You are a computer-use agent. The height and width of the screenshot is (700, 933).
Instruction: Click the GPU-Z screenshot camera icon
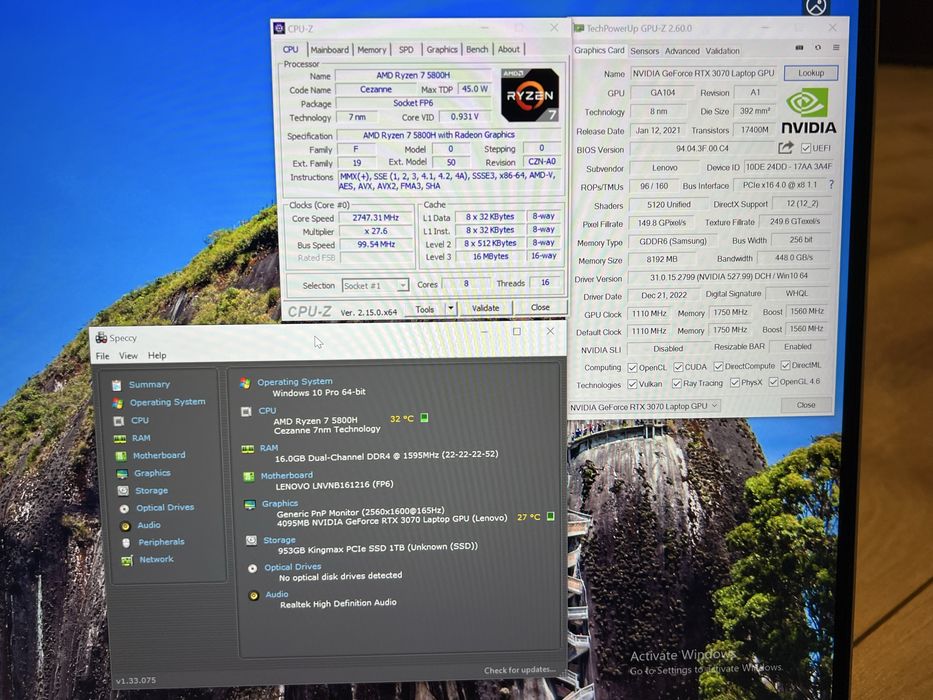799,48
